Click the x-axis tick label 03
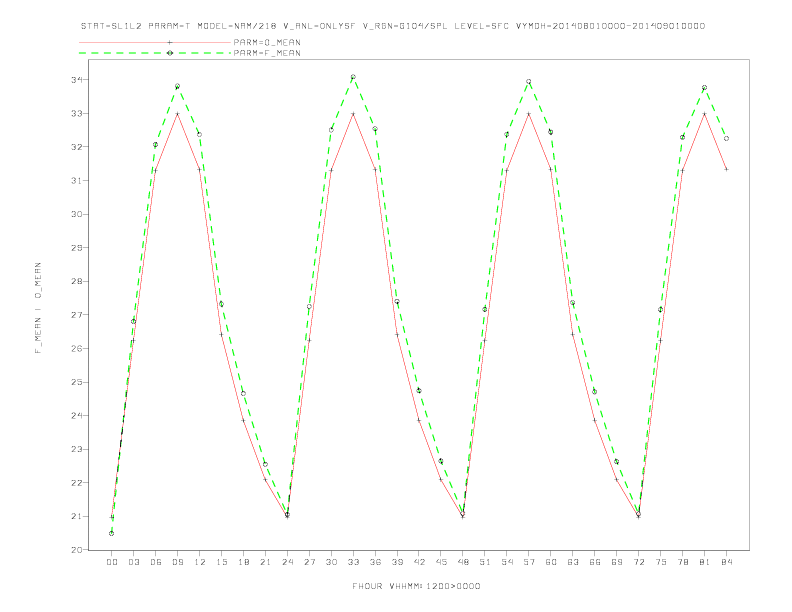The height and width of the screenshot is (612, 792). click(x=133, y=562)
